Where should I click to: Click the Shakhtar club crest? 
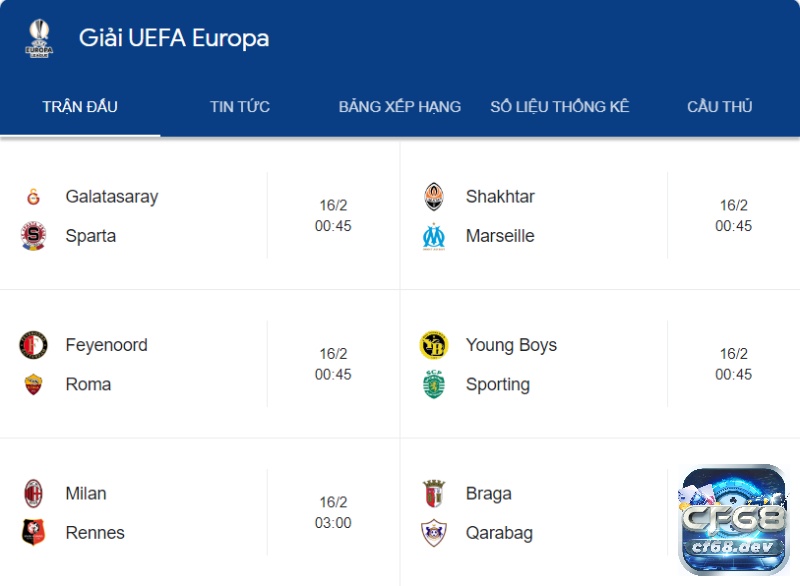coord(434,197)
